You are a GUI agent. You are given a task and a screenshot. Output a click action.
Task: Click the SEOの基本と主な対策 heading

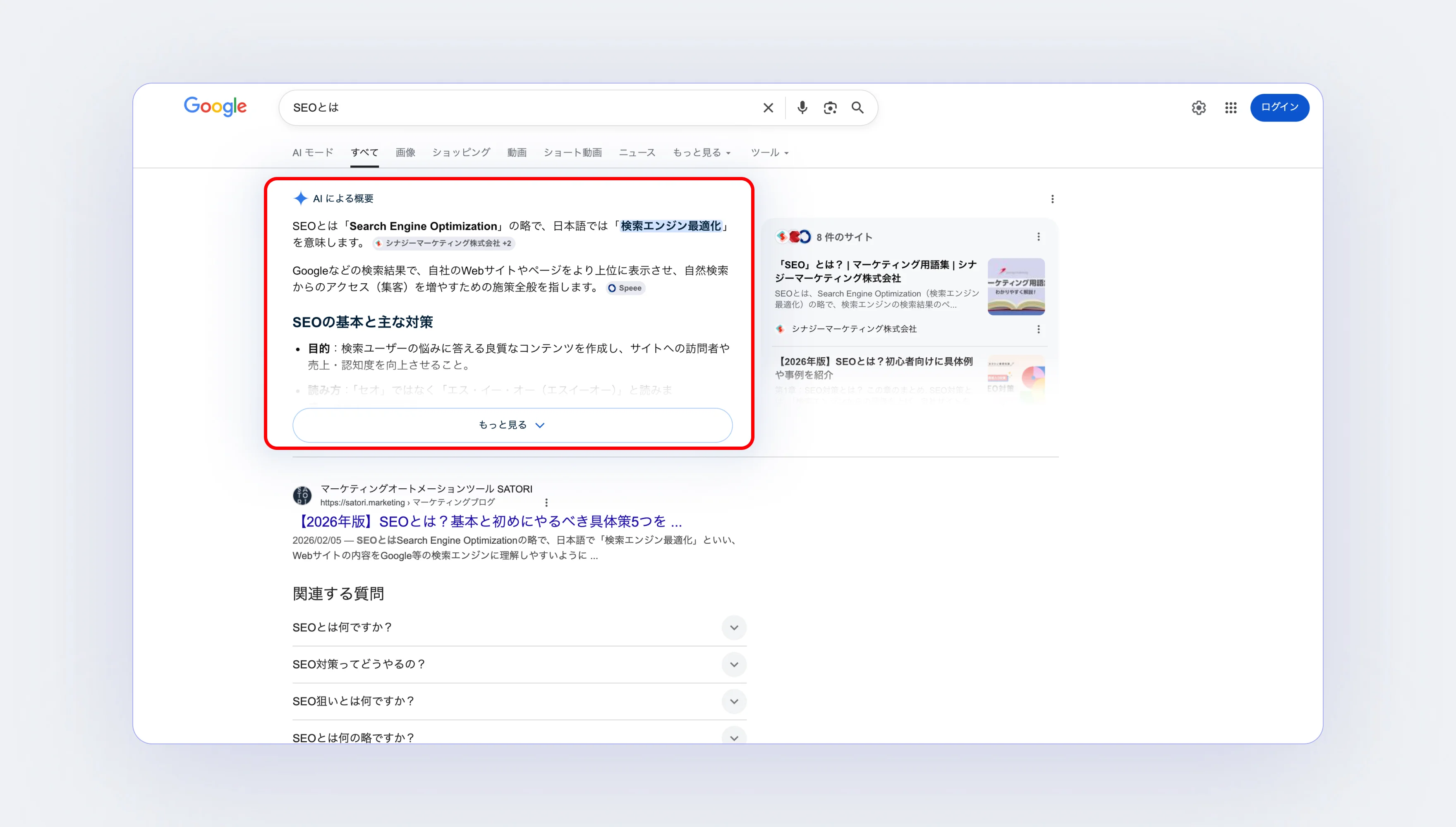362,322
